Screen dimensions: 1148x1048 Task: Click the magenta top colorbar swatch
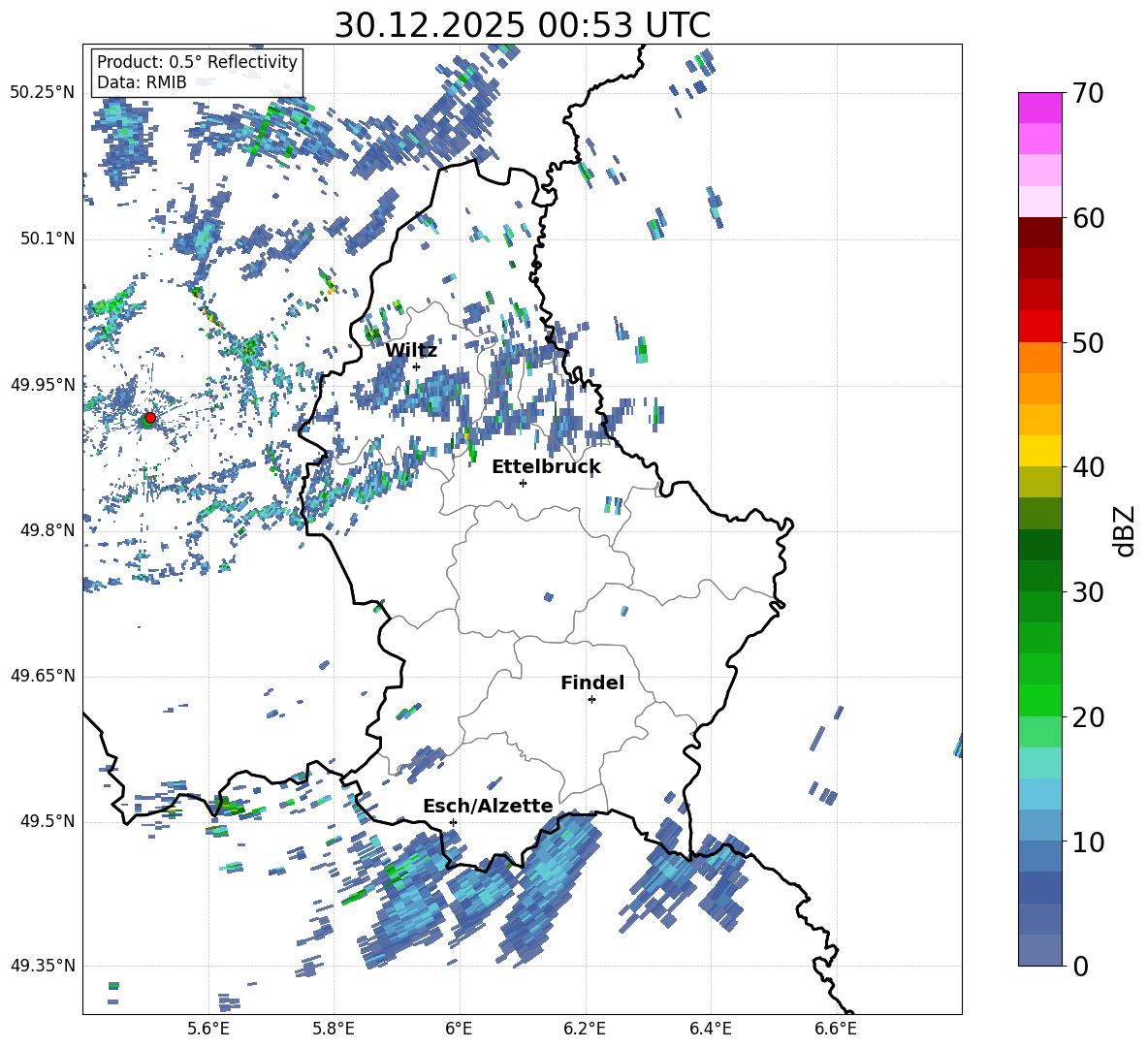pyautogui.click(x=1039, y=109)
